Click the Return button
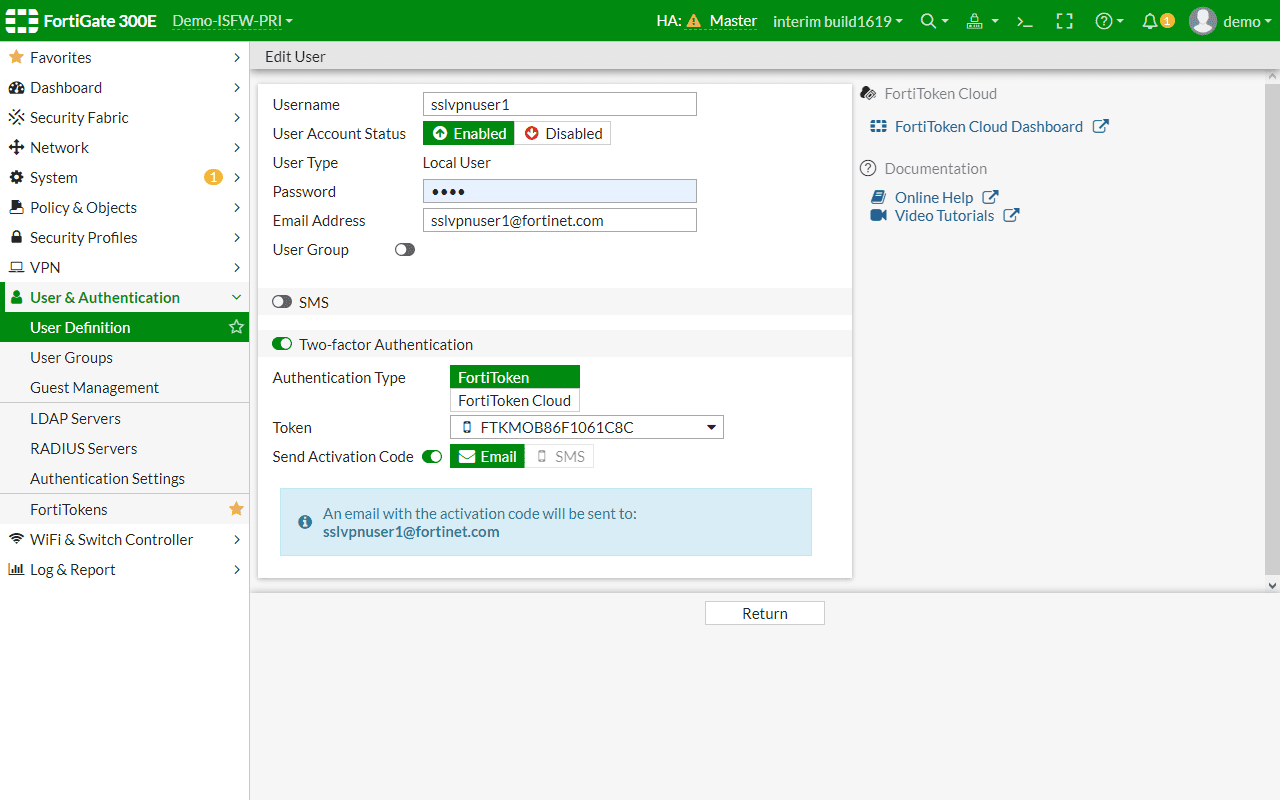 pyautogui.click(x=765, y=613)
